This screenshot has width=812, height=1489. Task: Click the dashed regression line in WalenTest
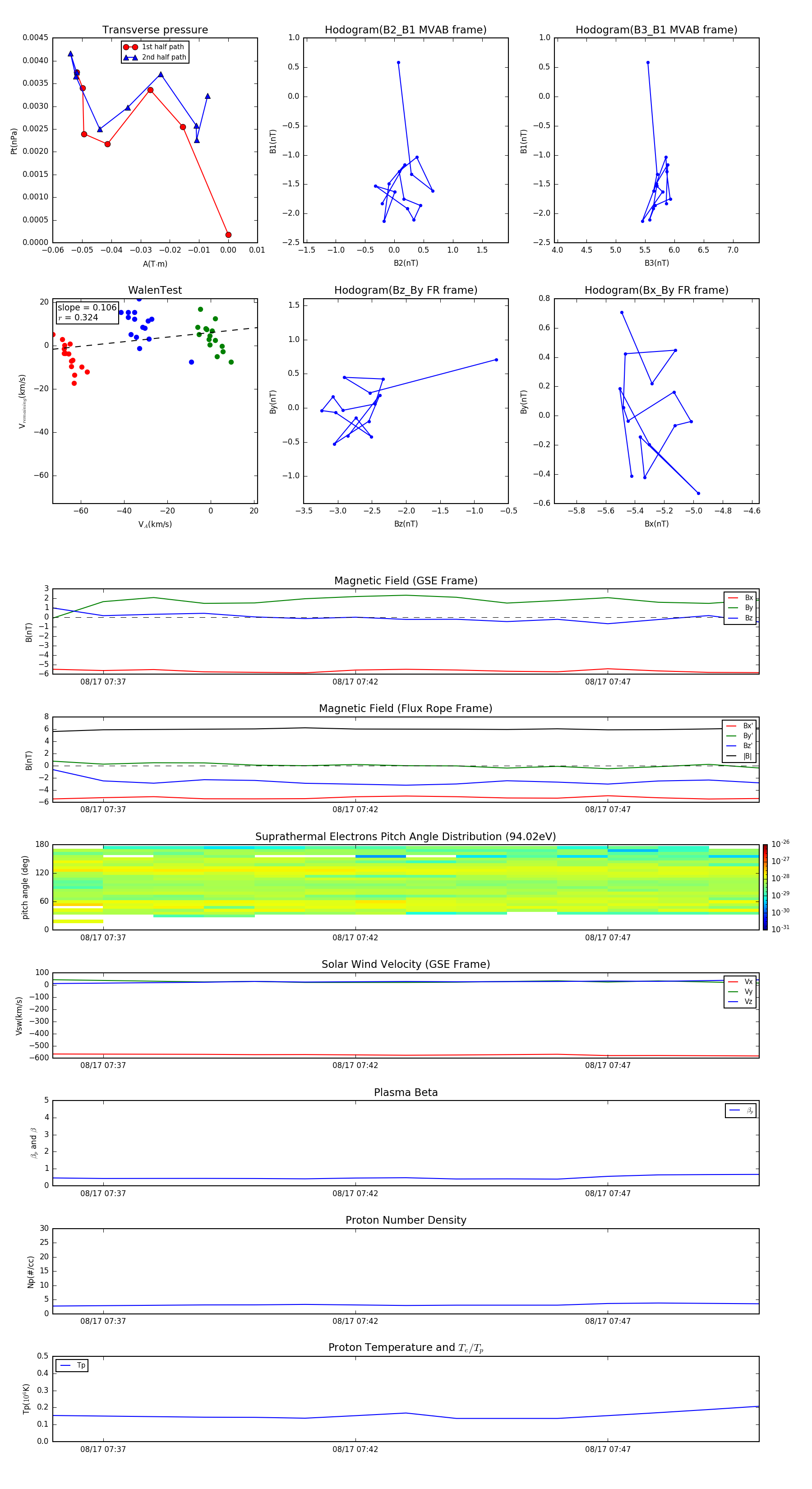click(155, 338)
